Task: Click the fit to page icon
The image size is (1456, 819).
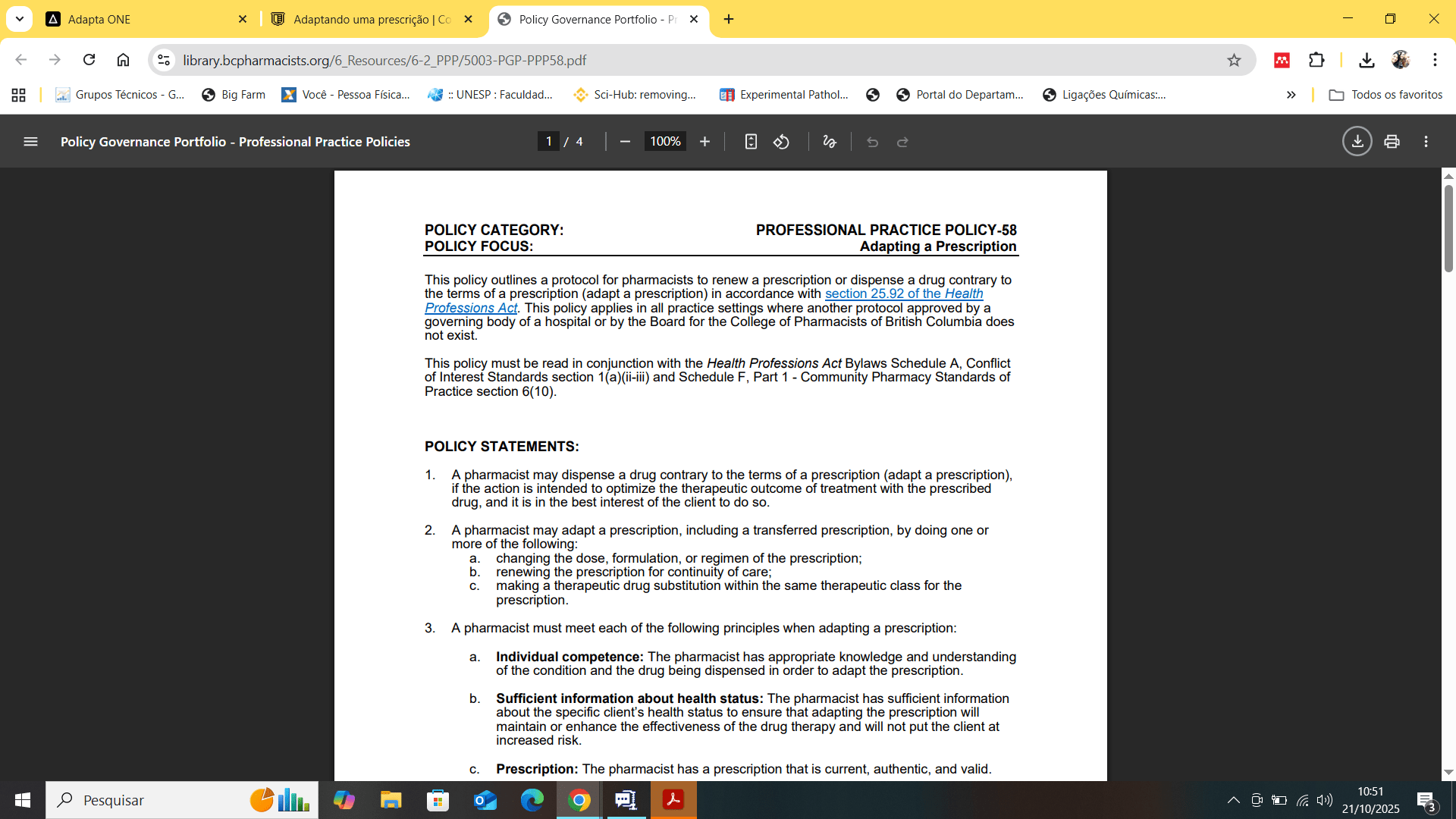Action: point(751,142)
